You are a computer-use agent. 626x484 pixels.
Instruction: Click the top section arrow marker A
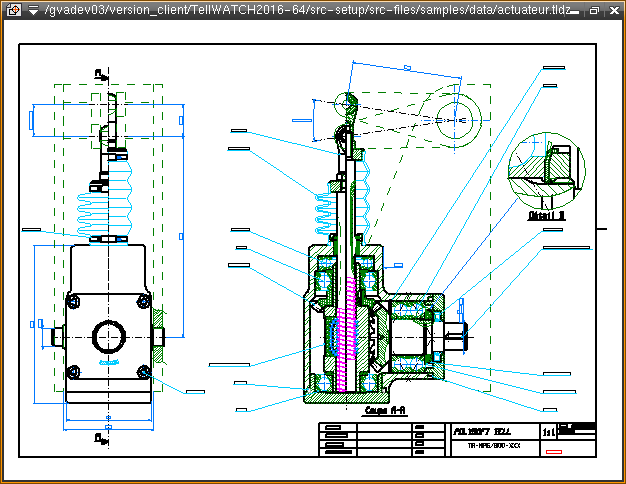point(100,74)
